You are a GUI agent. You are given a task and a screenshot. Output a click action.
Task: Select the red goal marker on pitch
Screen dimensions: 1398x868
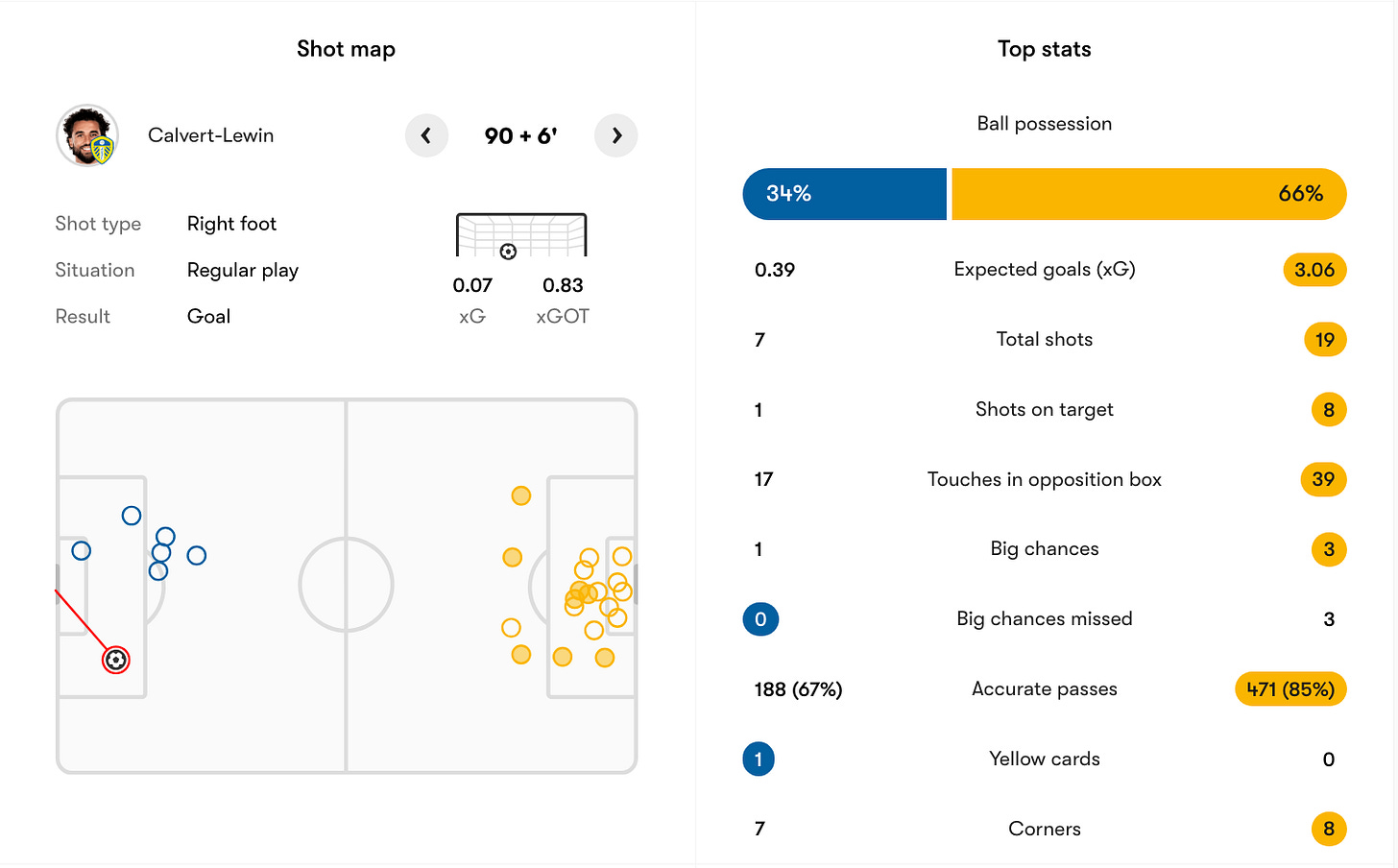click(116, 660)
